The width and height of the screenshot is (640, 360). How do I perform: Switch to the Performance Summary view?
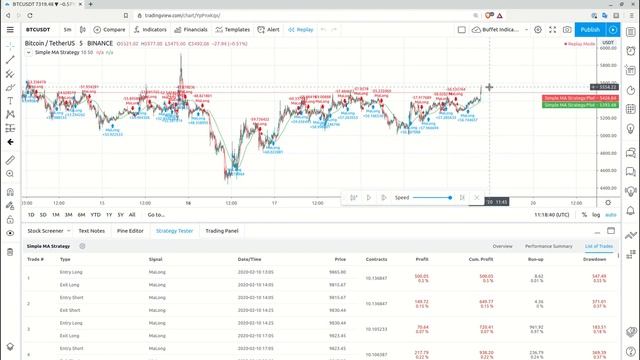pos(549,246)
